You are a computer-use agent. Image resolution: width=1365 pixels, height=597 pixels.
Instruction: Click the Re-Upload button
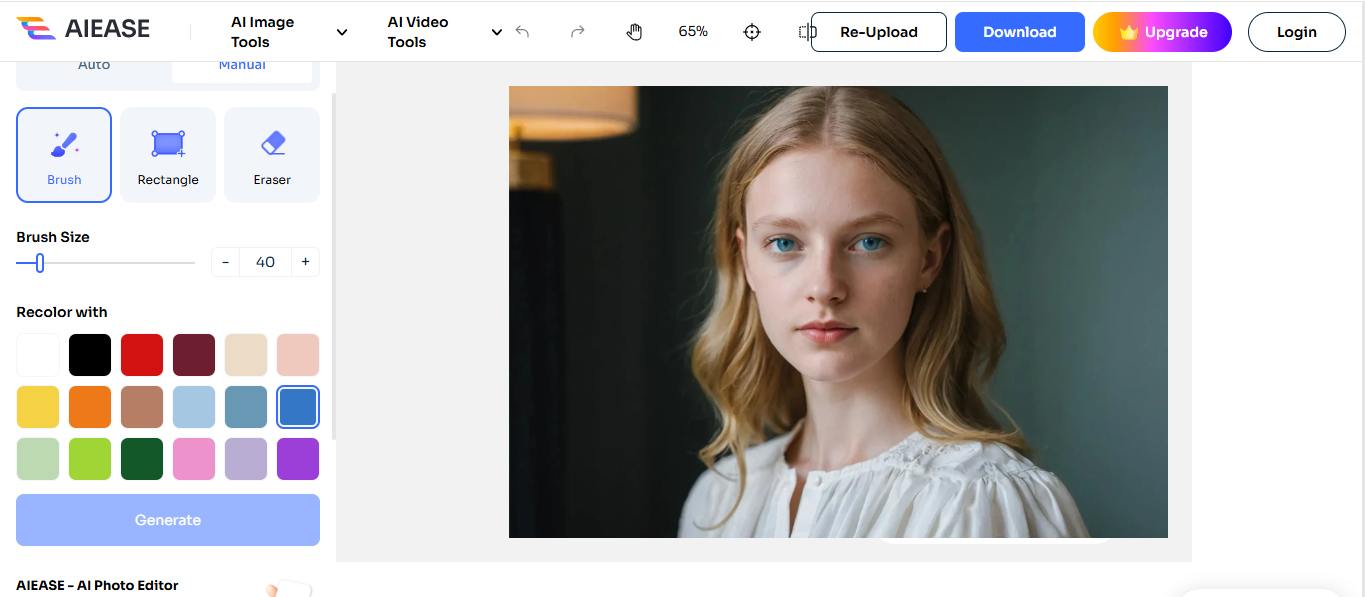[878, 31]
